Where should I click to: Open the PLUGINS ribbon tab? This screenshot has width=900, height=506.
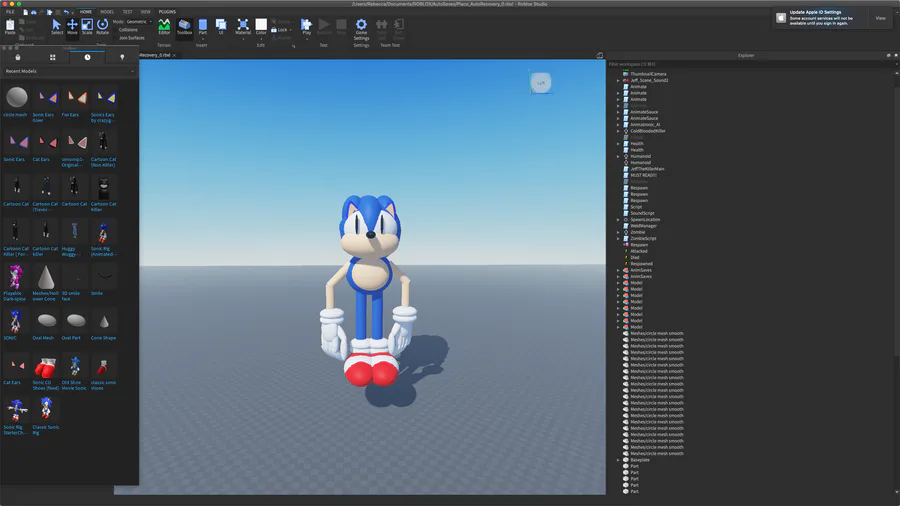167,11
